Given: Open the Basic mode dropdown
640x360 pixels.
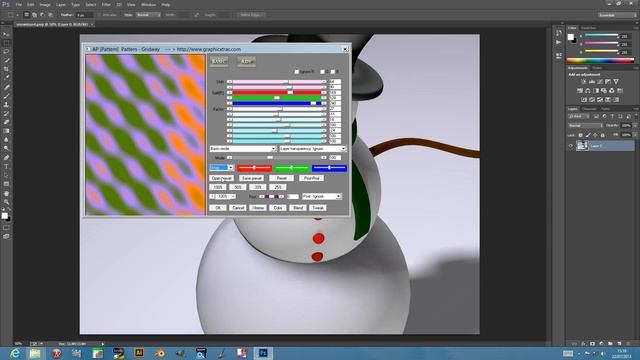Looking at the screenshot, I should tap(243, 149).
